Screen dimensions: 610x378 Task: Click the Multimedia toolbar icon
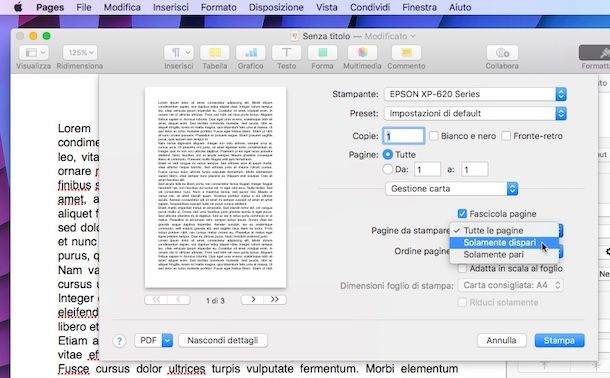tap(362, 52)
